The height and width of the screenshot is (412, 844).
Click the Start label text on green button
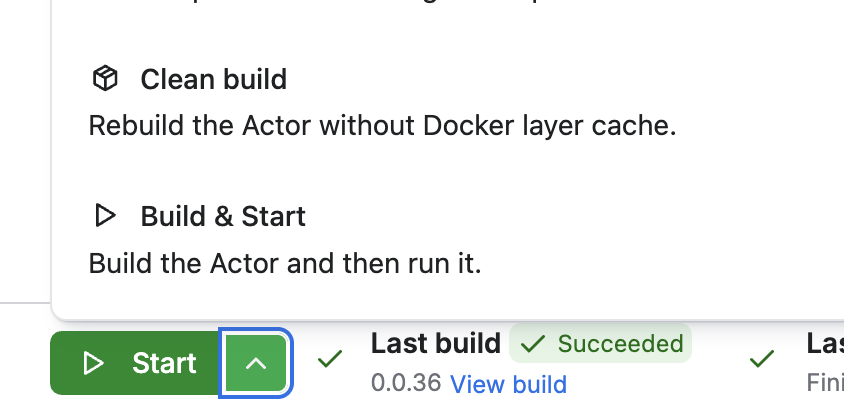164,364
